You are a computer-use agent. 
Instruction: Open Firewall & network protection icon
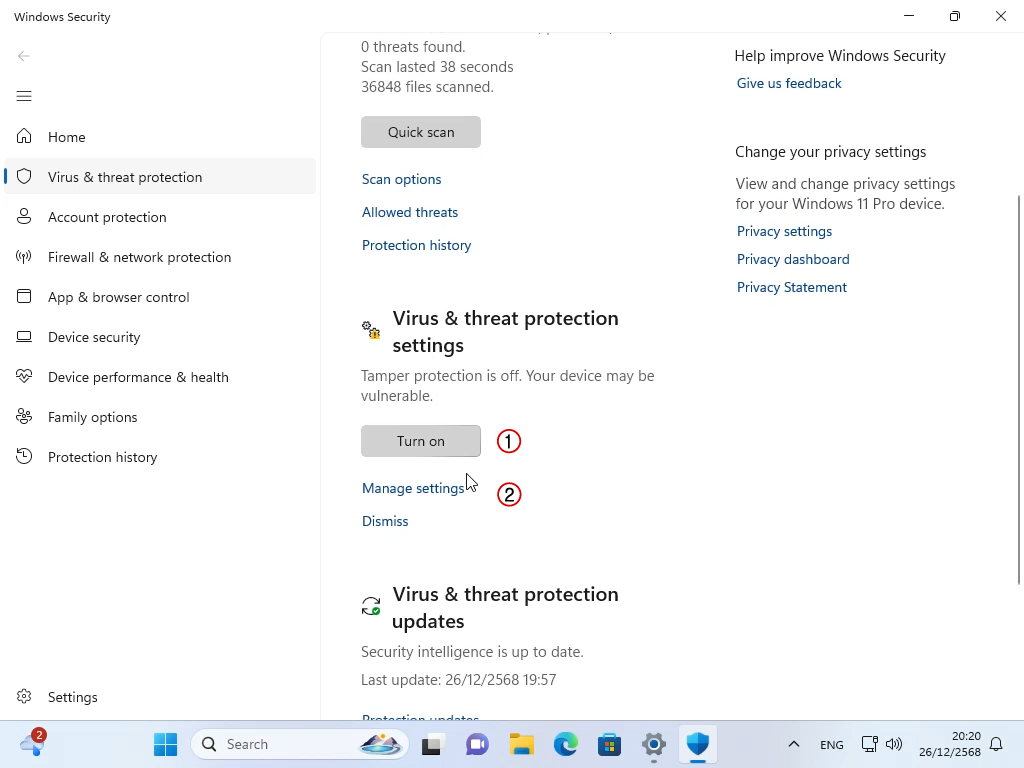[24, 257]
